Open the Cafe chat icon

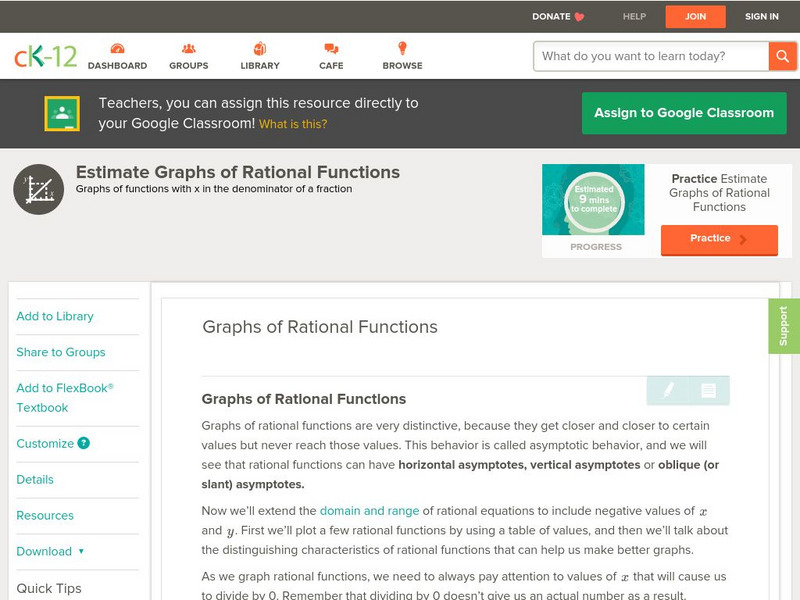point(331,49)
